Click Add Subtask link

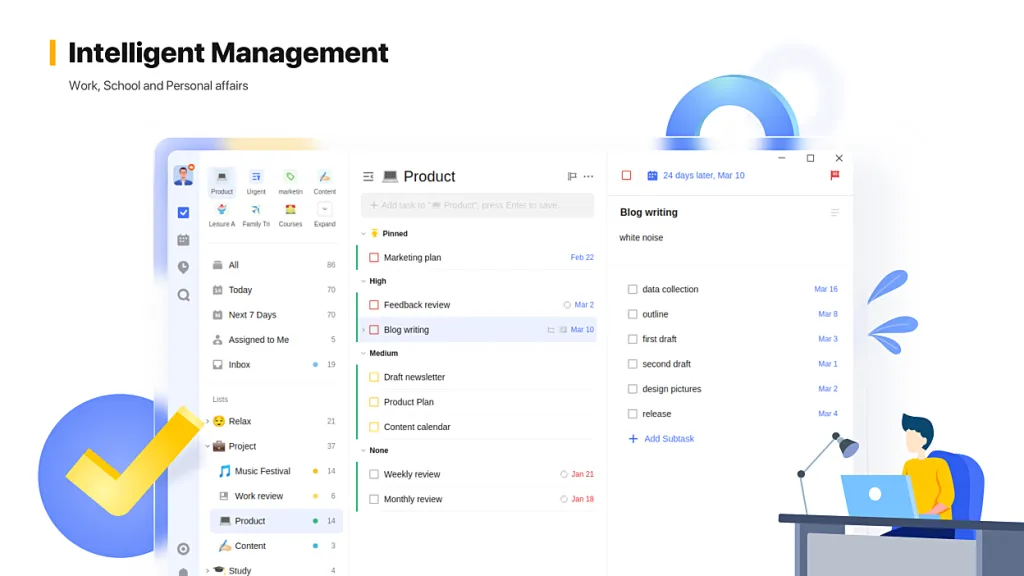point(668,439)
